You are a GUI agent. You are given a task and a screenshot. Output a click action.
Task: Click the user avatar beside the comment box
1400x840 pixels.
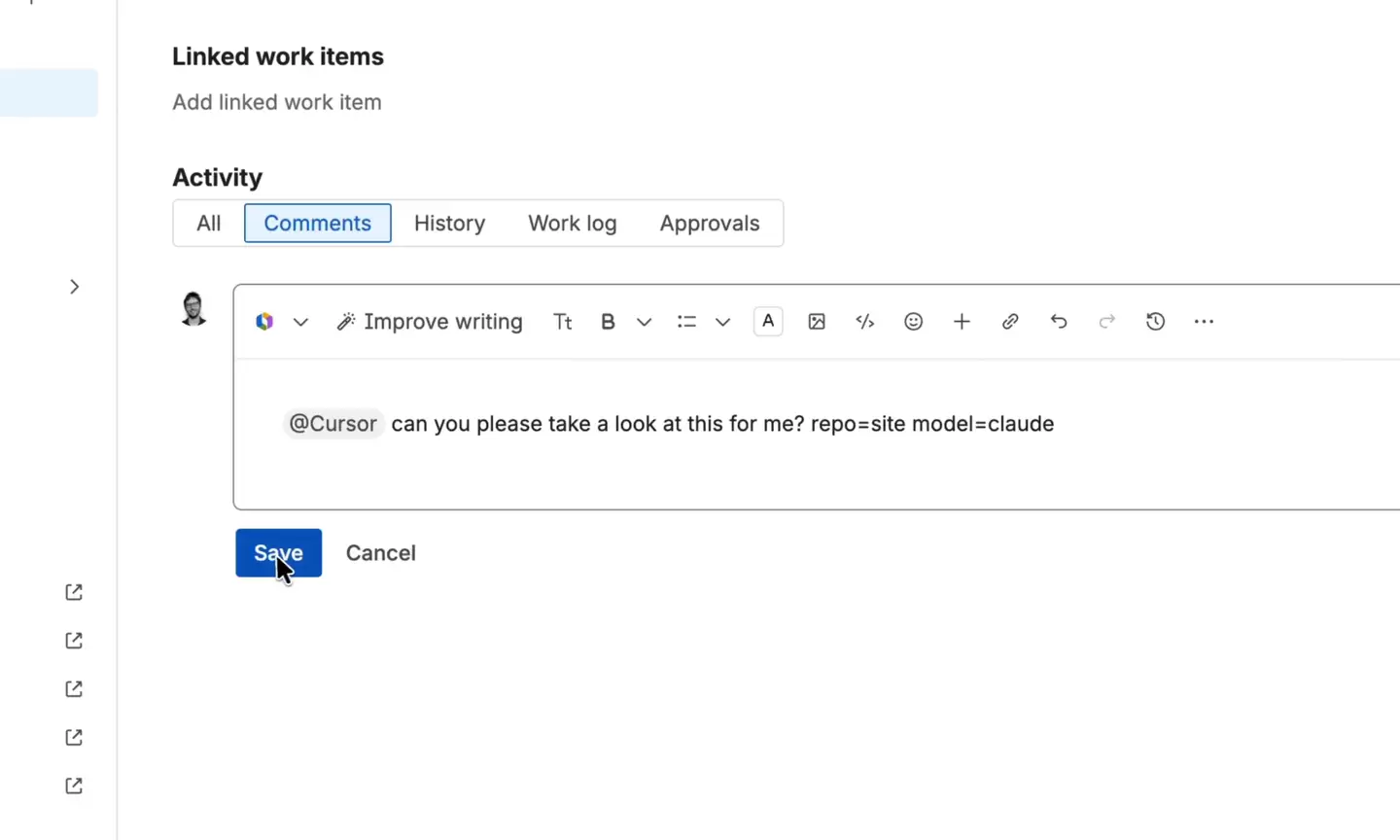[193, 309]
